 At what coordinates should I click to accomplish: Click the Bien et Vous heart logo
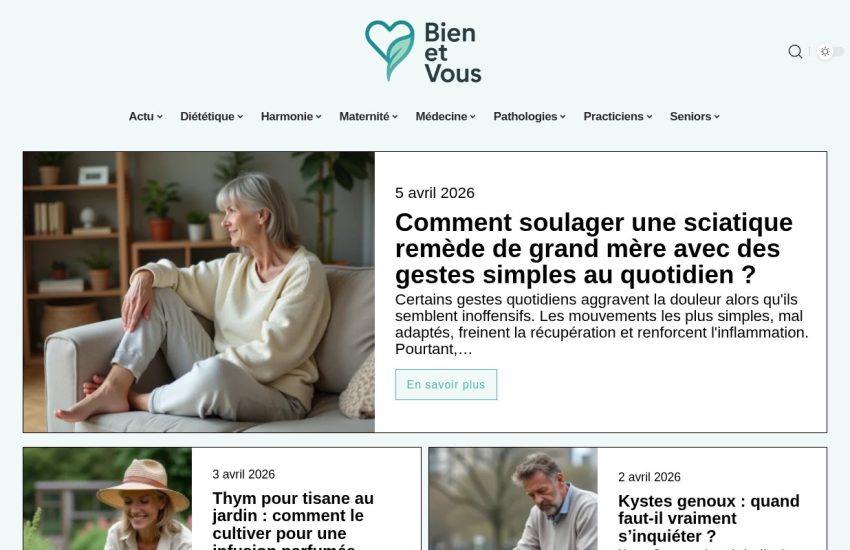[423, 51]
